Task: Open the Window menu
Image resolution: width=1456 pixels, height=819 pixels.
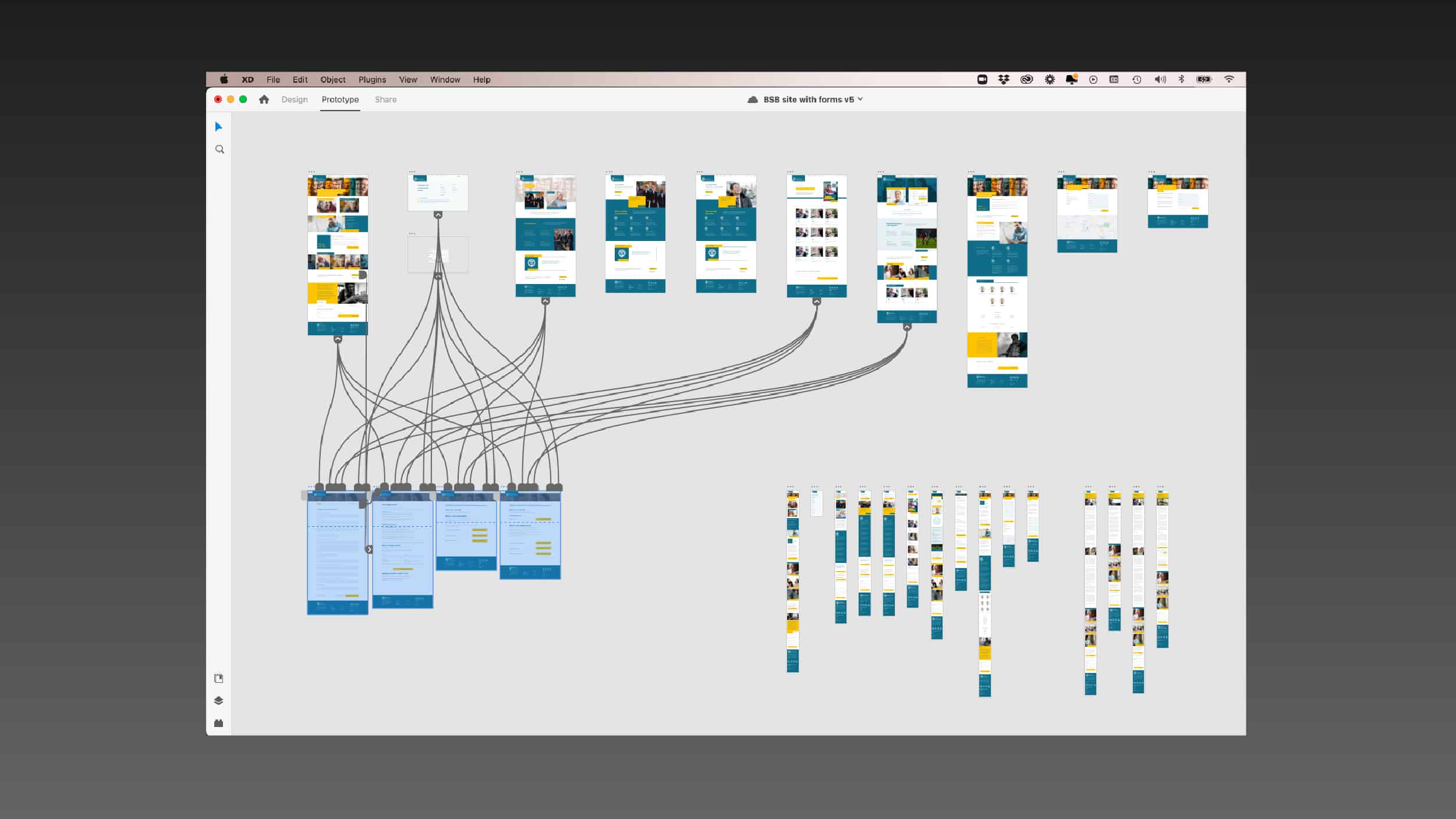Action: pyautogui.click(x=445, y=80)
